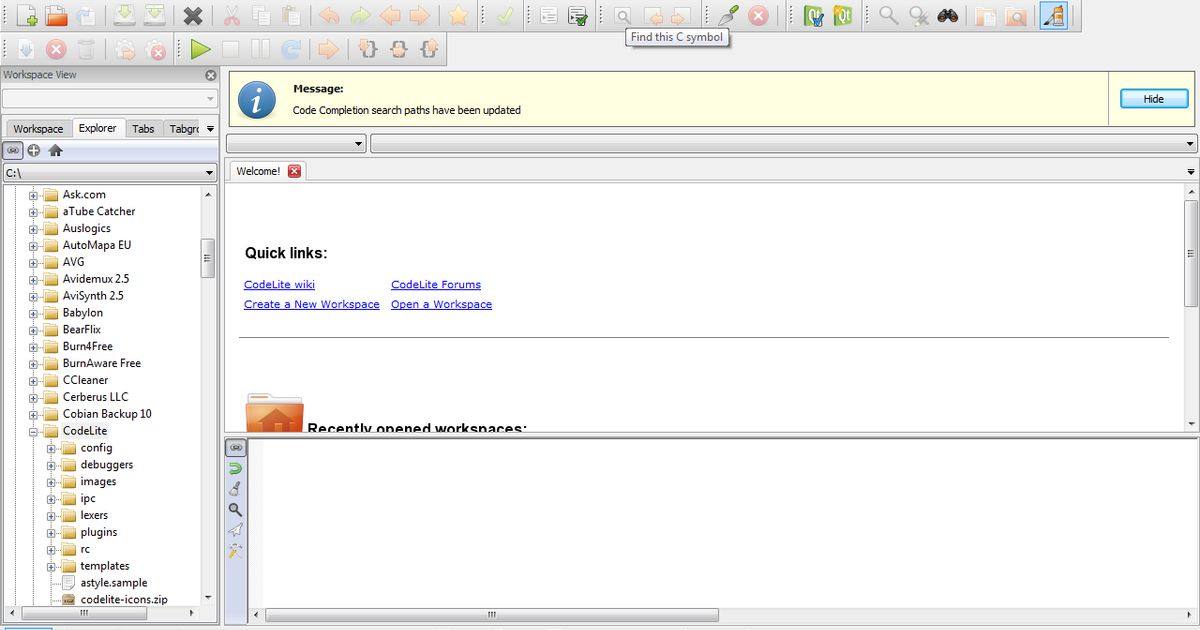Select the astyle.sample file

click(x=113, y=583)
